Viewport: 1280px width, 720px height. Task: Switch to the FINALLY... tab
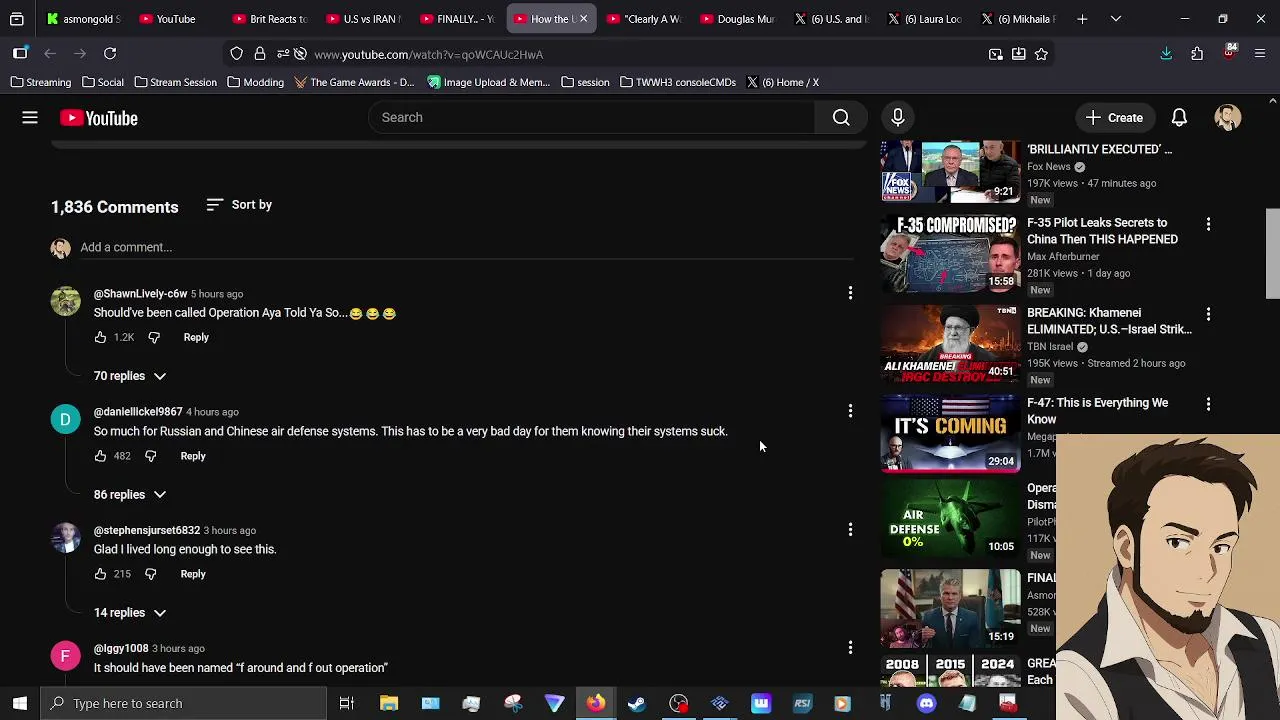coord(457,19)
